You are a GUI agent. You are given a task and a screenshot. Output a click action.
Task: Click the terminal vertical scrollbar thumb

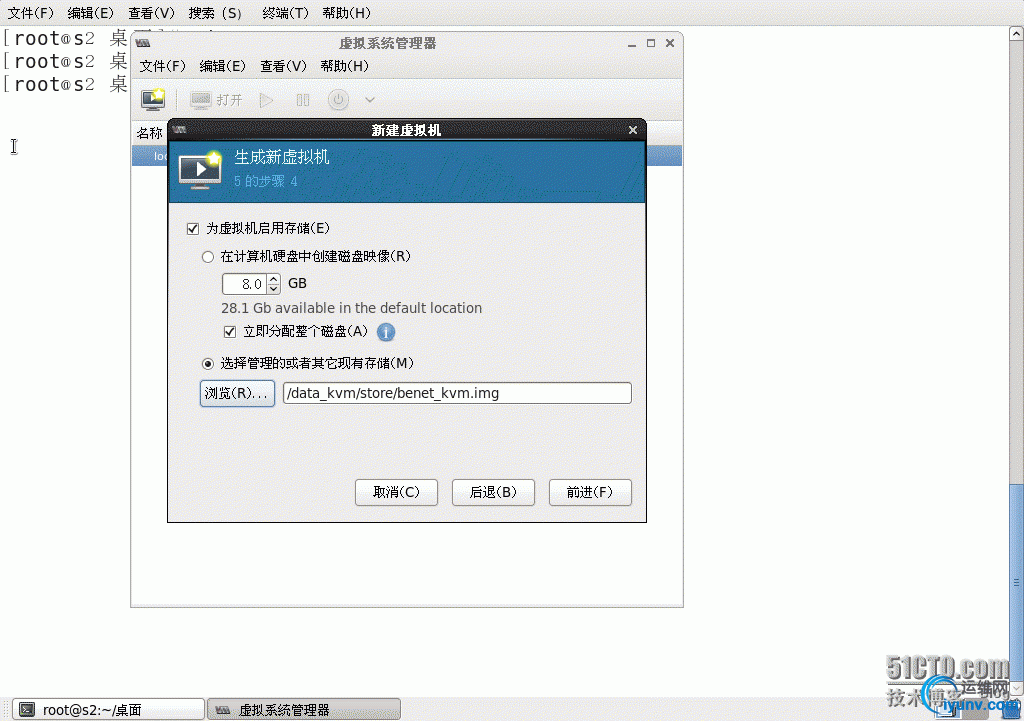(x=1016, y=581)
